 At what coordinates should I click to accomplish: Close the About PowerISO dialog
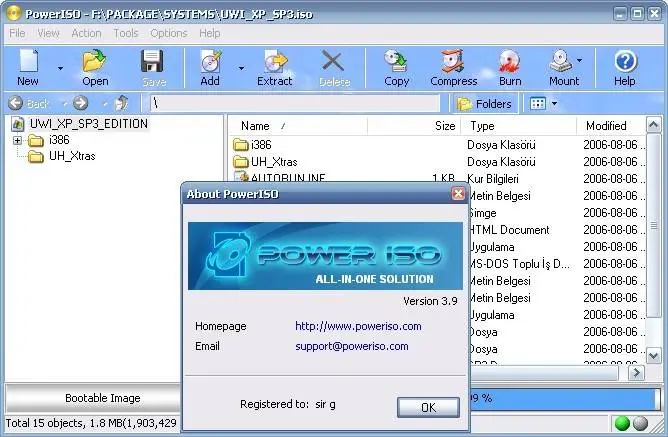[x=458, y=194]
